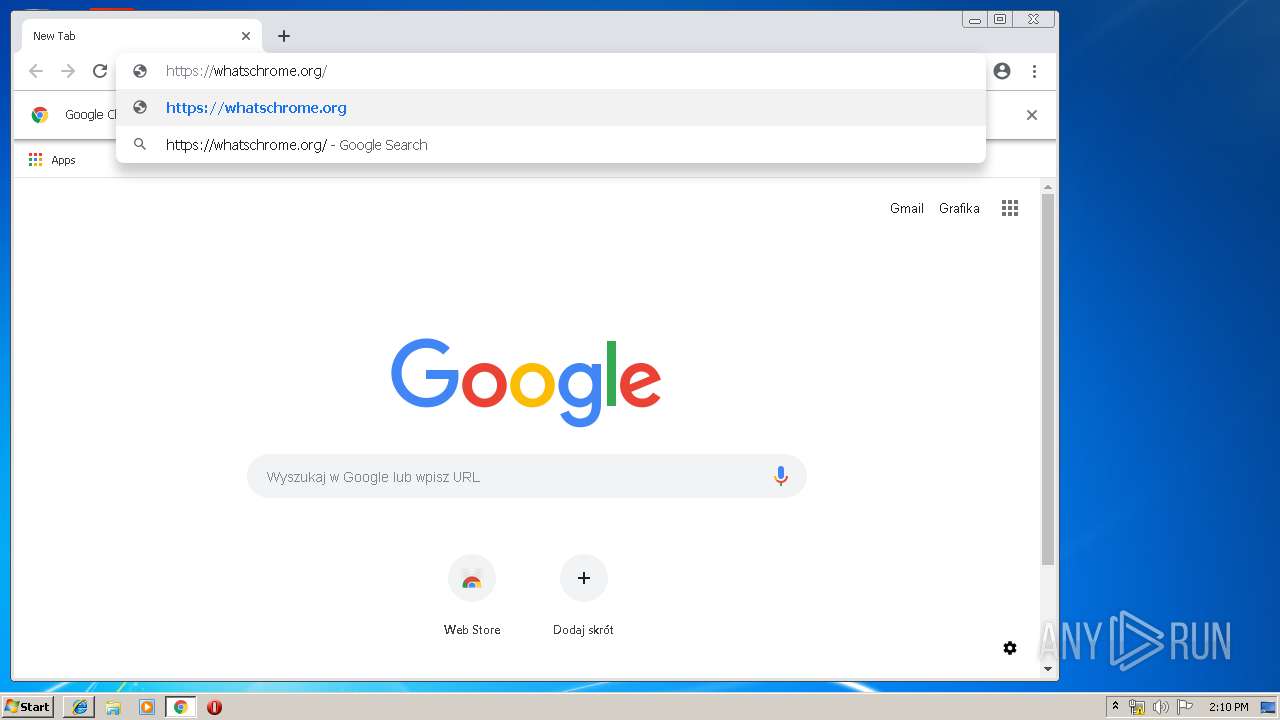This screenshot has height=720, width=1280.
Task: Select the Chrome taskbar button
Action: pyautogui.click(x=181, y=707)
